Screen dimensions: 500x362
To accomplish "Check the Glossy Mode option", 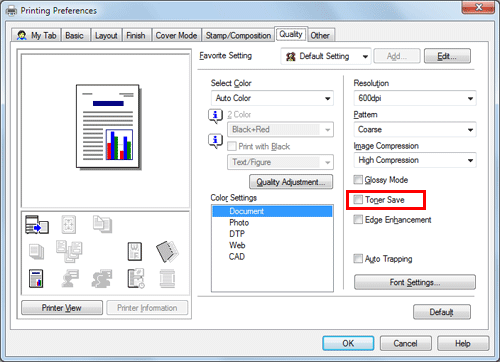I will (358, 180).
